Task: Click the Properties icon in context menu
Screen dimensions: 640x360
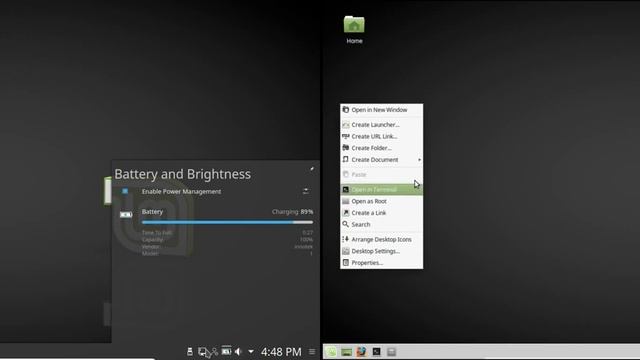Action: (346, 262)
